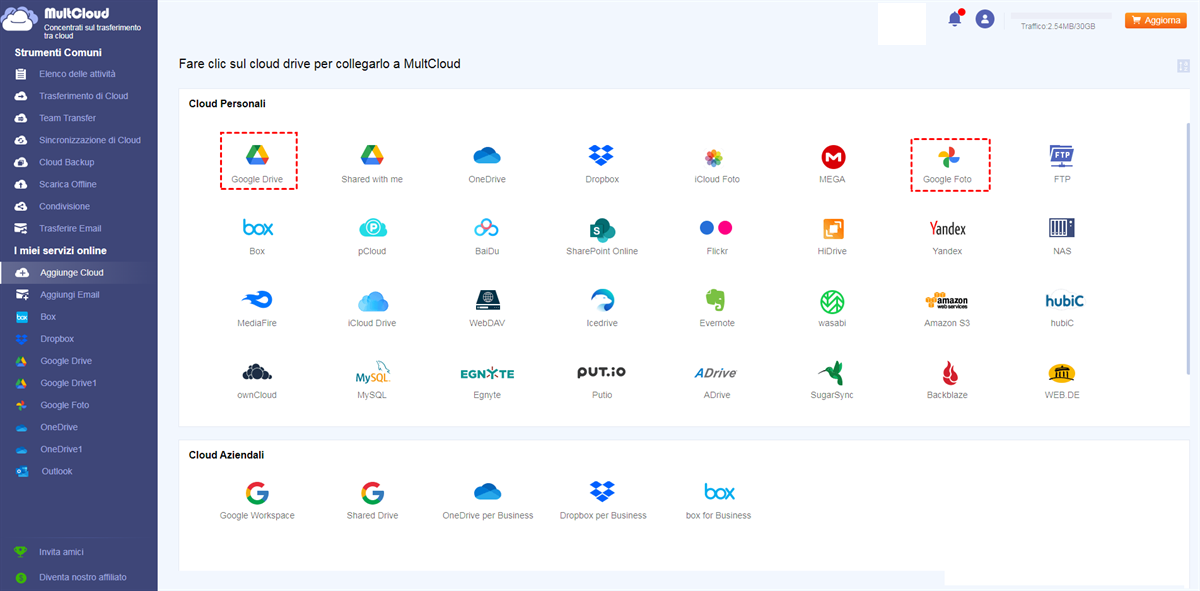The image size is (1200, 591).
Task: Add Flickr account
Action: 716,228
